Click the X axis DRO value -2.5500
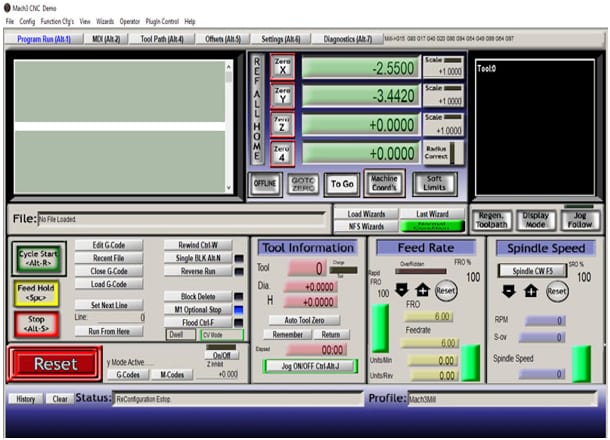Screen dimensions: 610x440 point(361,68)
